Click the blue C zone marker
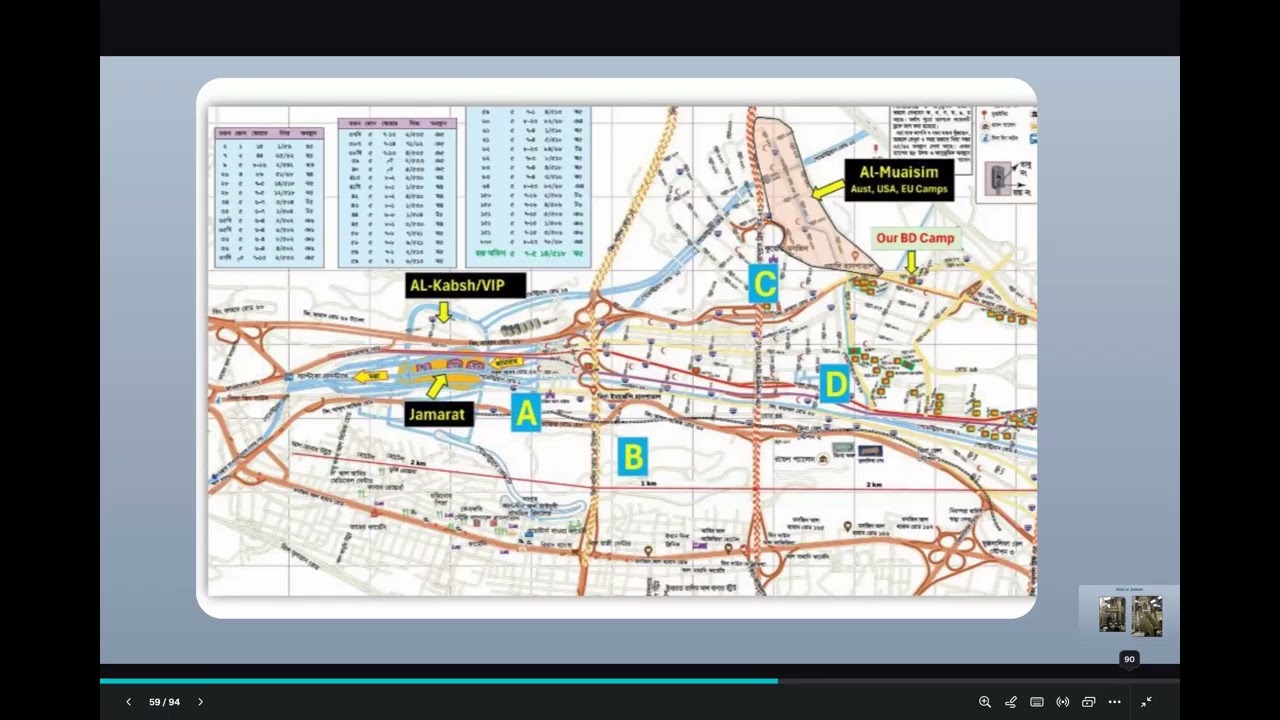This screenshot has height=720, width=1280. (764, 284)
